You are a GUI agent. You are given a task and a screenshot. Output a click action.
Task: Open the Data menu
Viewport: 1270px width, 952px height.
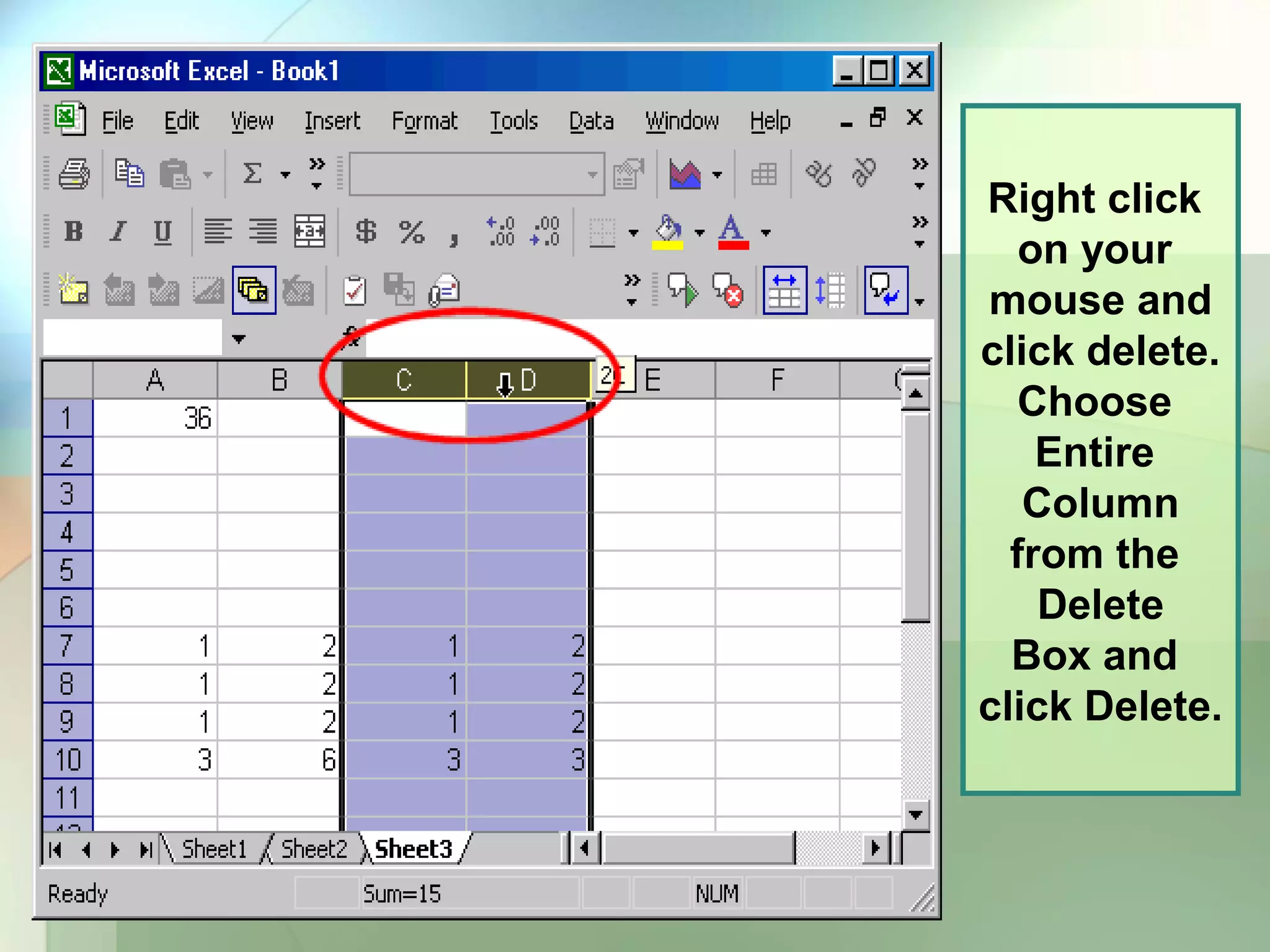pyautogui.click(x=592, y=121)
